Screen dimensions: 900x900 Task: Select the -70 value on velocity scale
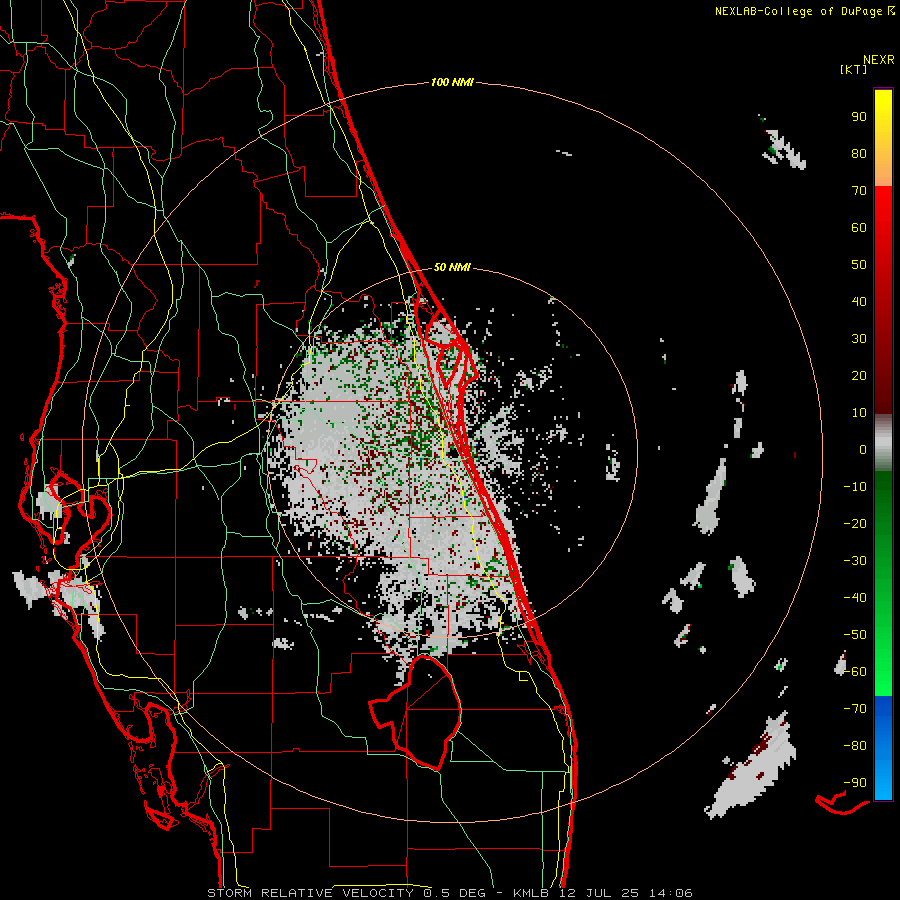coord(855,709)
